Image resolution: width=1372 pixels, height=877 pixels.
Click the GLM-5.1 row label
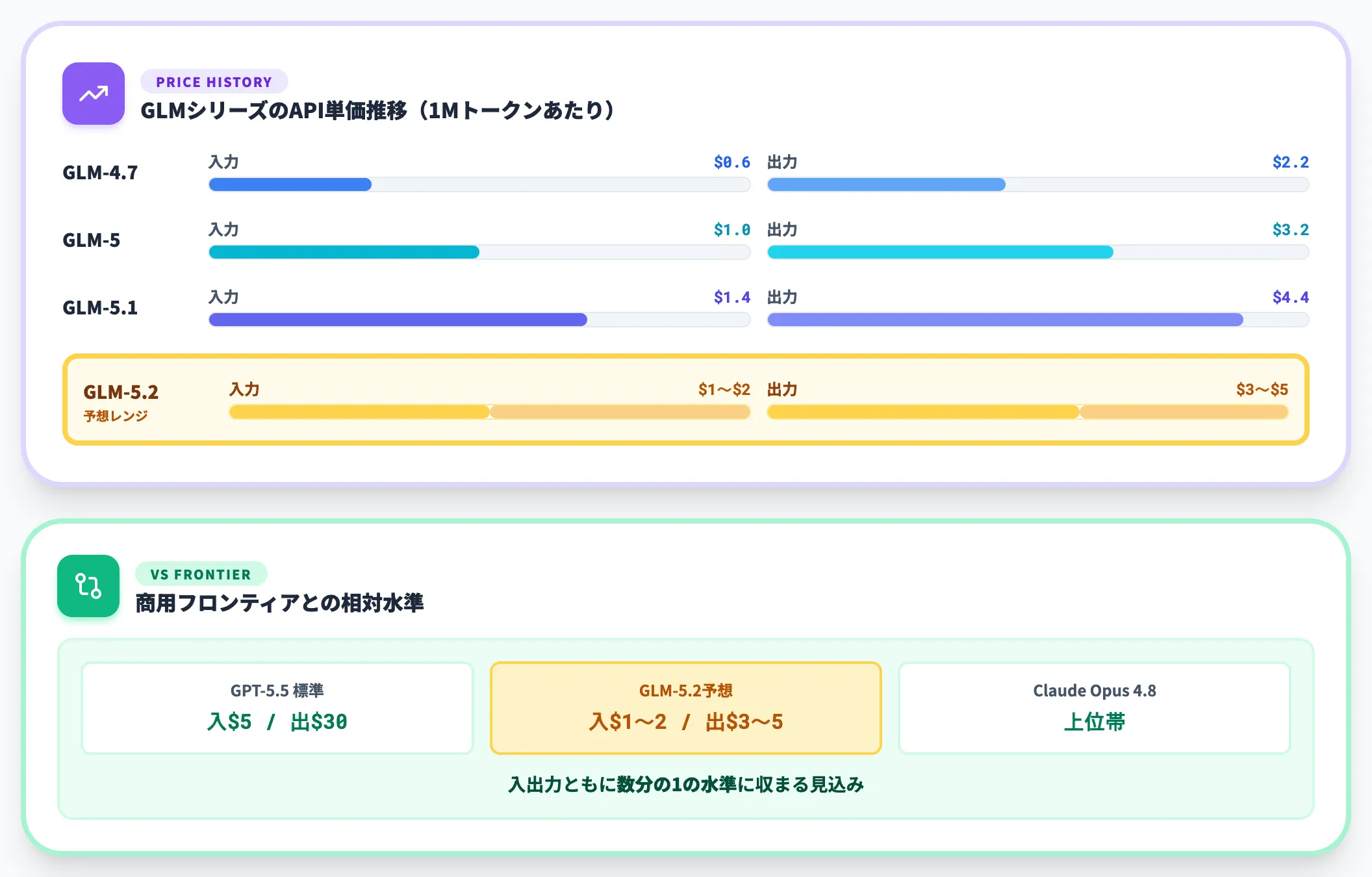[100, 308]
